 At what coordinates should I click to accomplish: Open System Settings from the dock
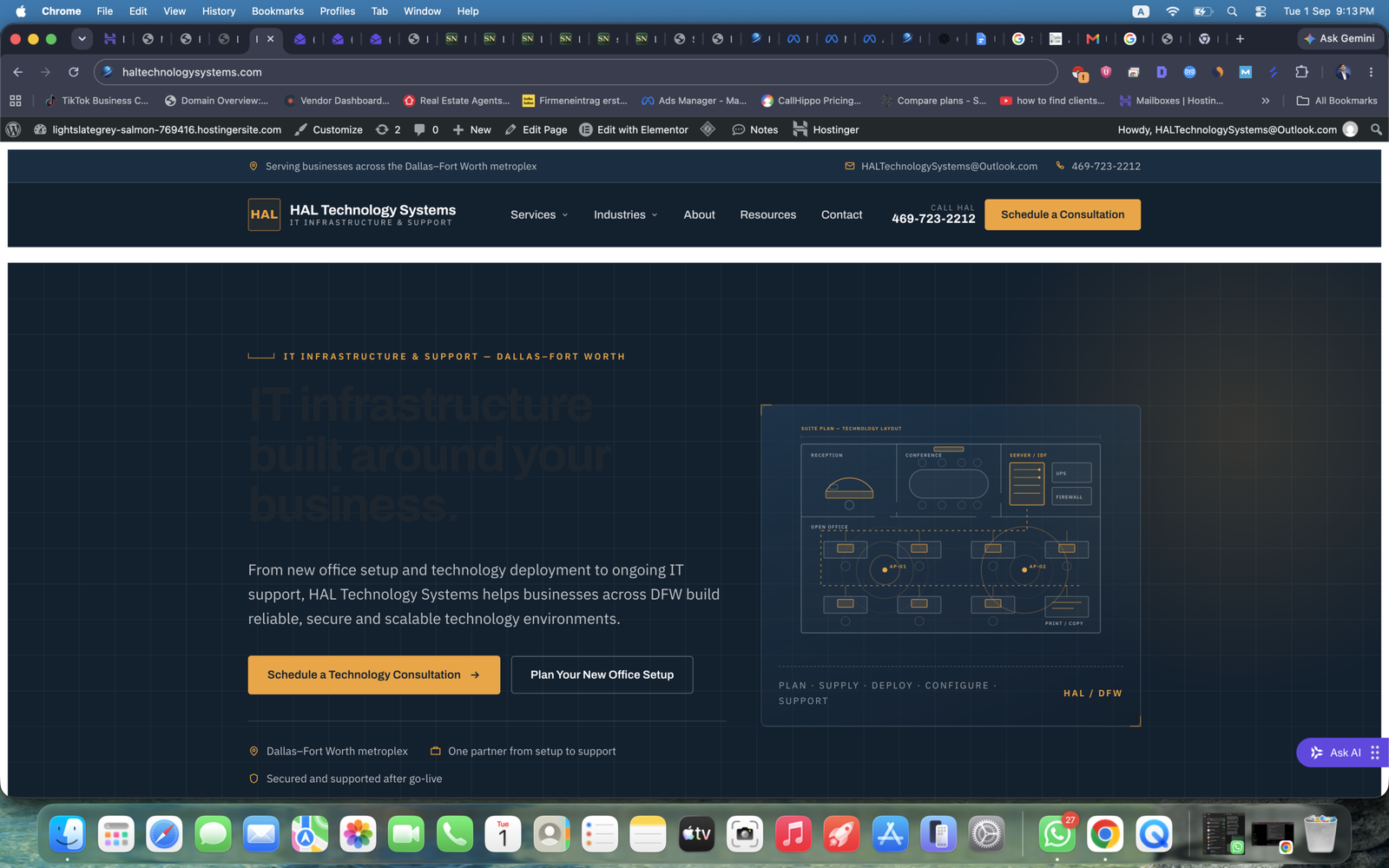click(x=987, y=834)
